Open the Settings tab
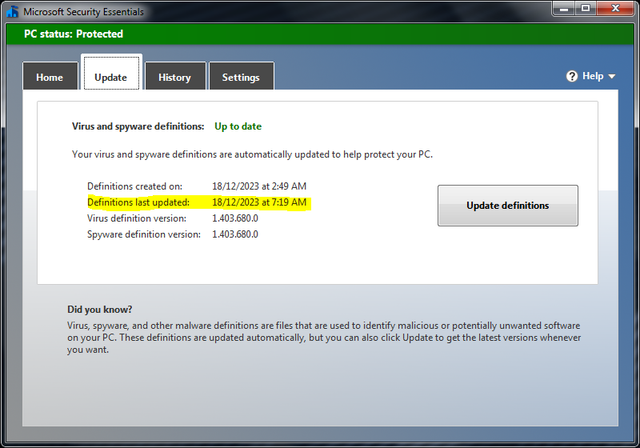Viewport: 640px width, 448px height. 241,76
